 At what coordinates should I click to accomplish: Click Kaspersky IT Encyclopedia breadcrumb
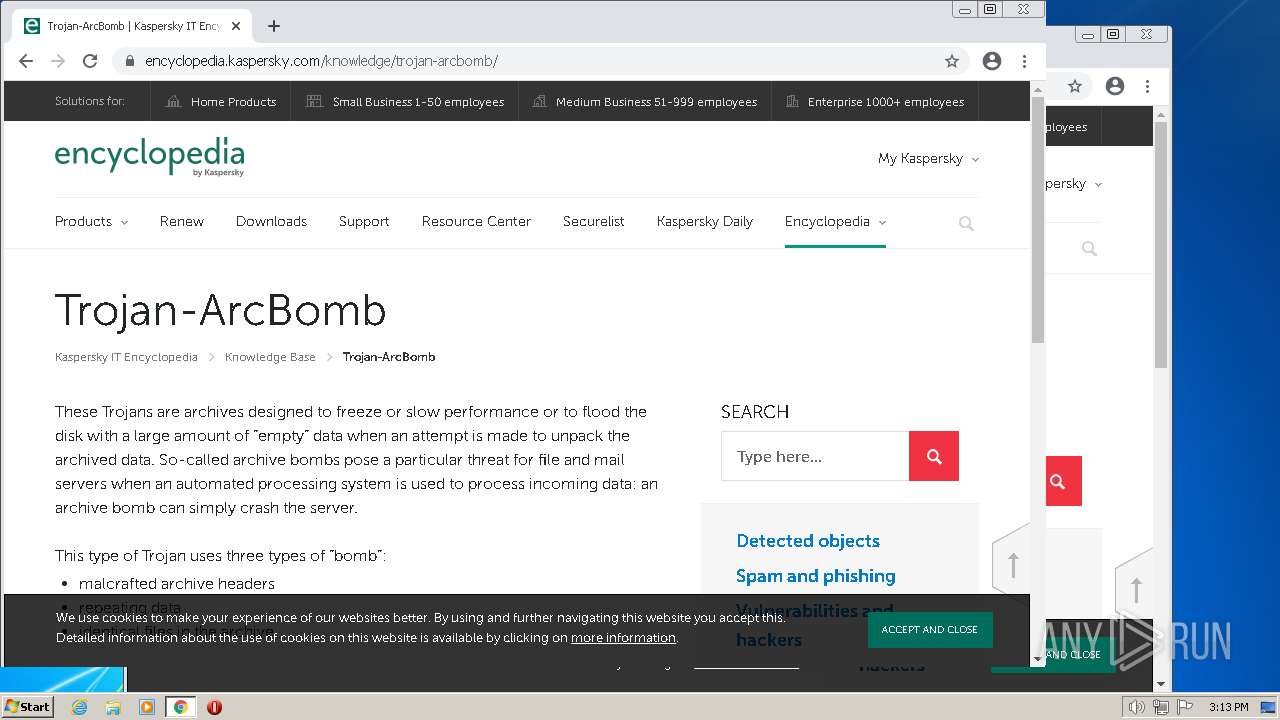126,357
